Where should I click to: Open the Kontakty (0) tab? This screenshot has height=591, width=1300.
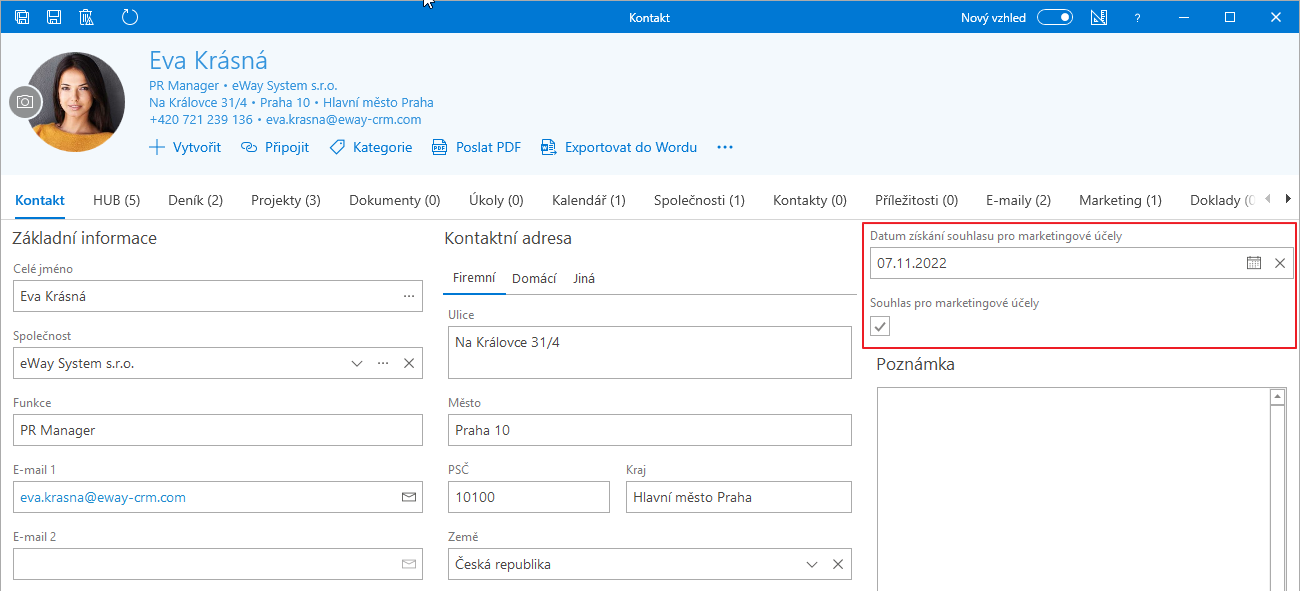[810, 200]
